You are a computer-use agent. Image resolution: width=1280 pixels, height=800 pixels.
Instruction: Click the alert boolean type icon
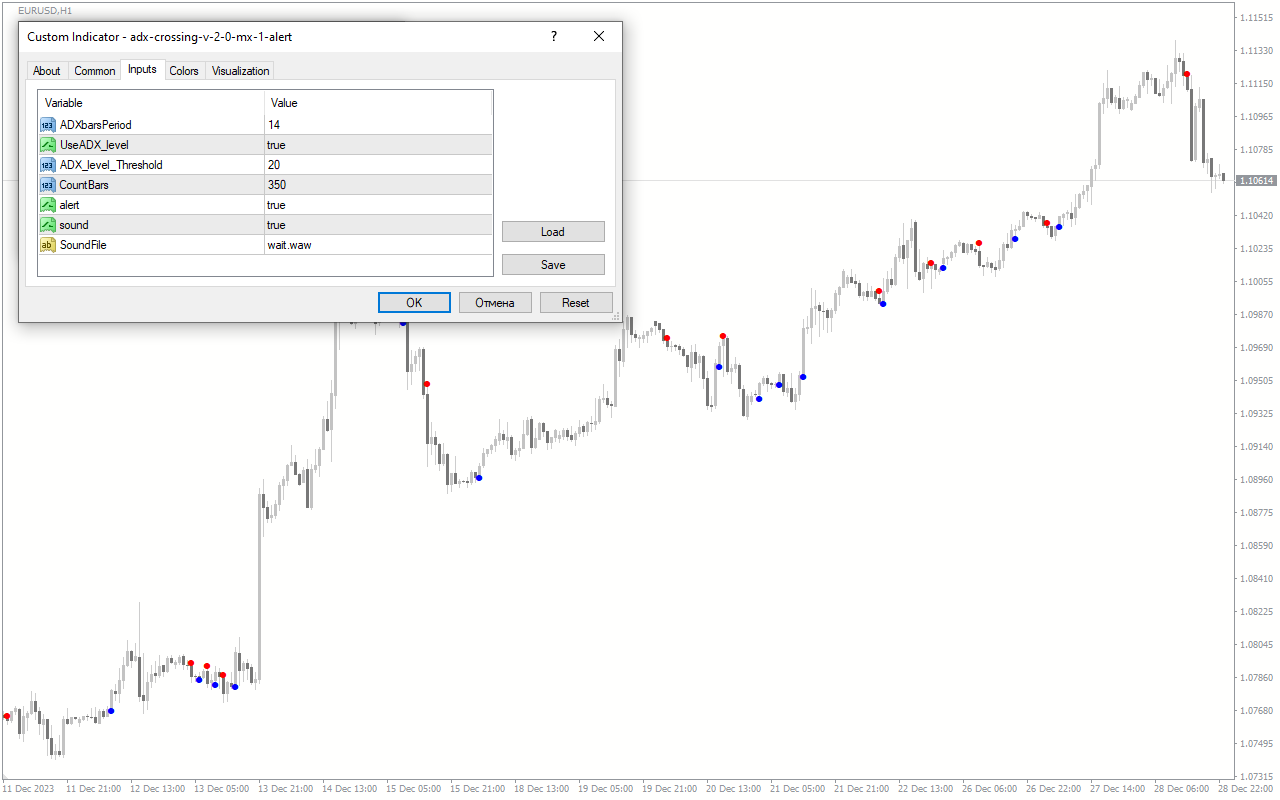[47, 205]
